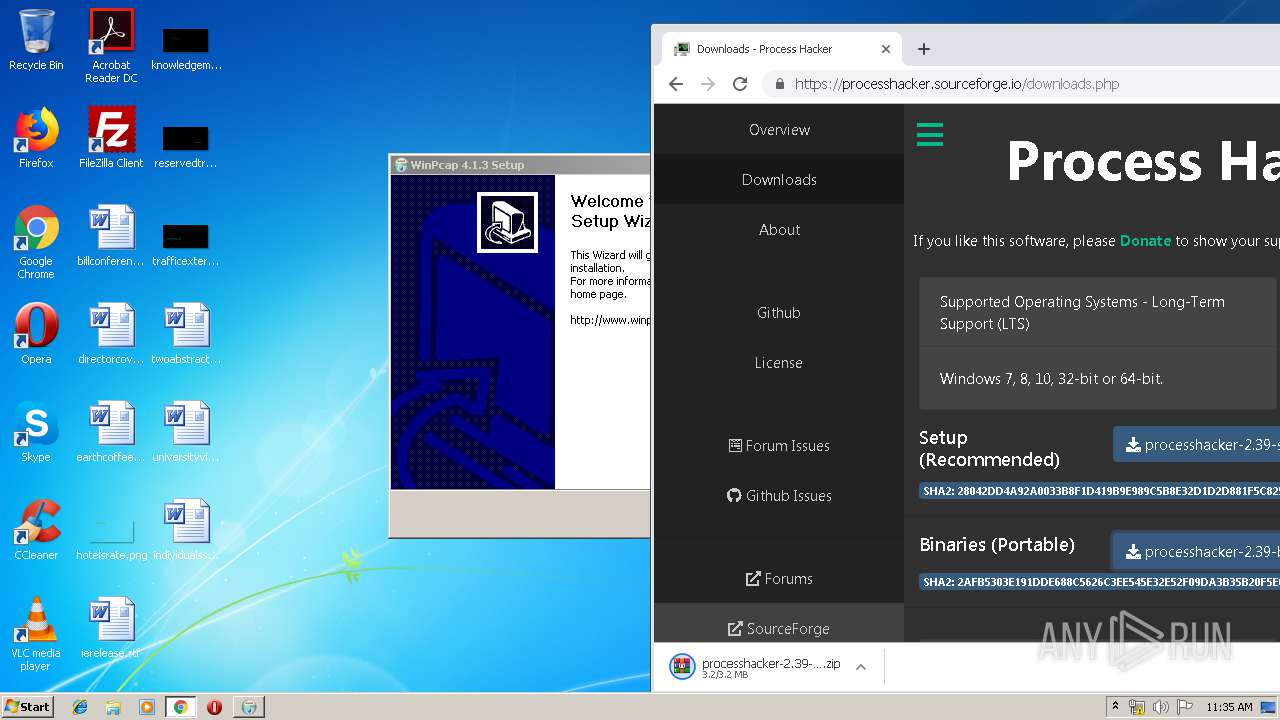Select the individualss Word document
The image size is (1280, 720).
(x=186, y=530)
